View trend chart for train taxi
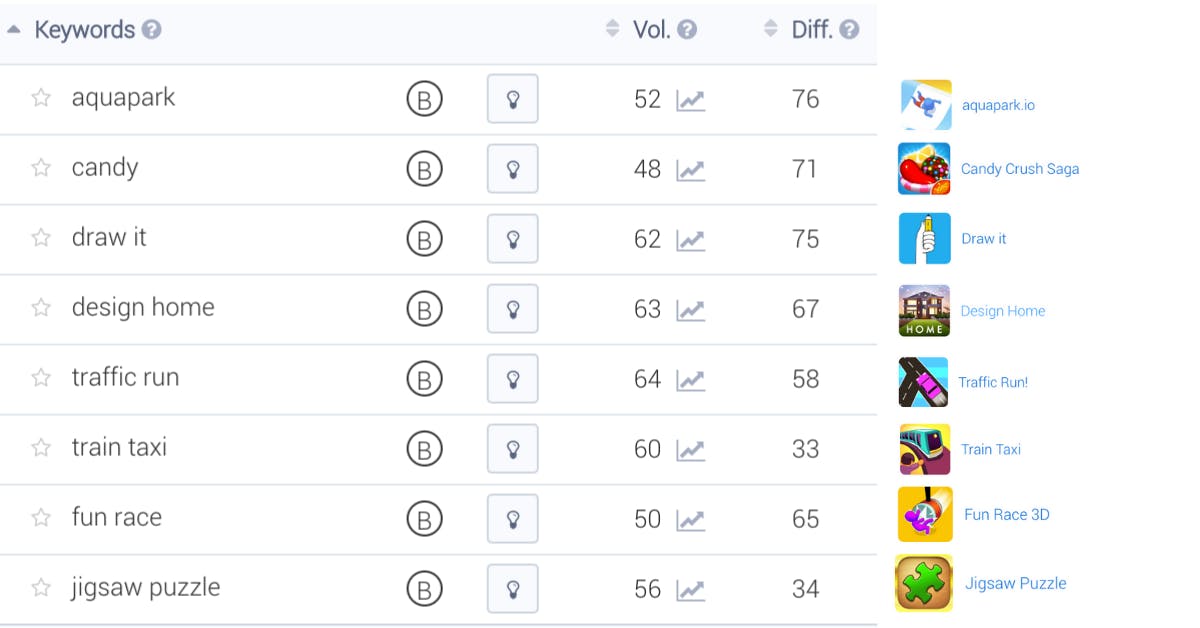This screenshot has width=1200, height=628. coord(690,450)
